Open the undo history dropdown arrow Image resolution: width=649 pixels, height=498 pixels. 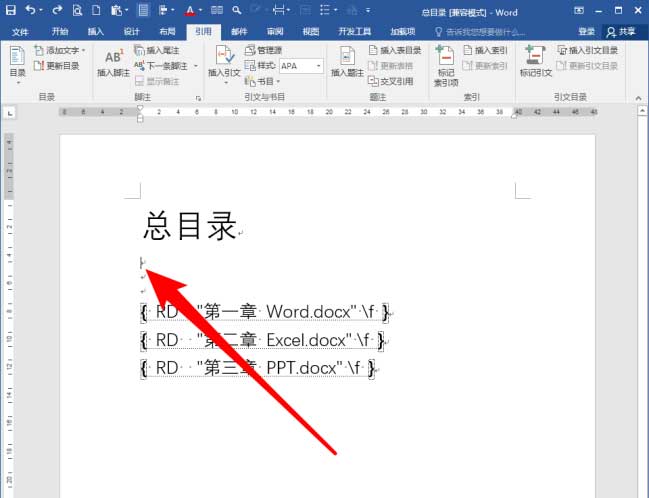pos(41,10)
